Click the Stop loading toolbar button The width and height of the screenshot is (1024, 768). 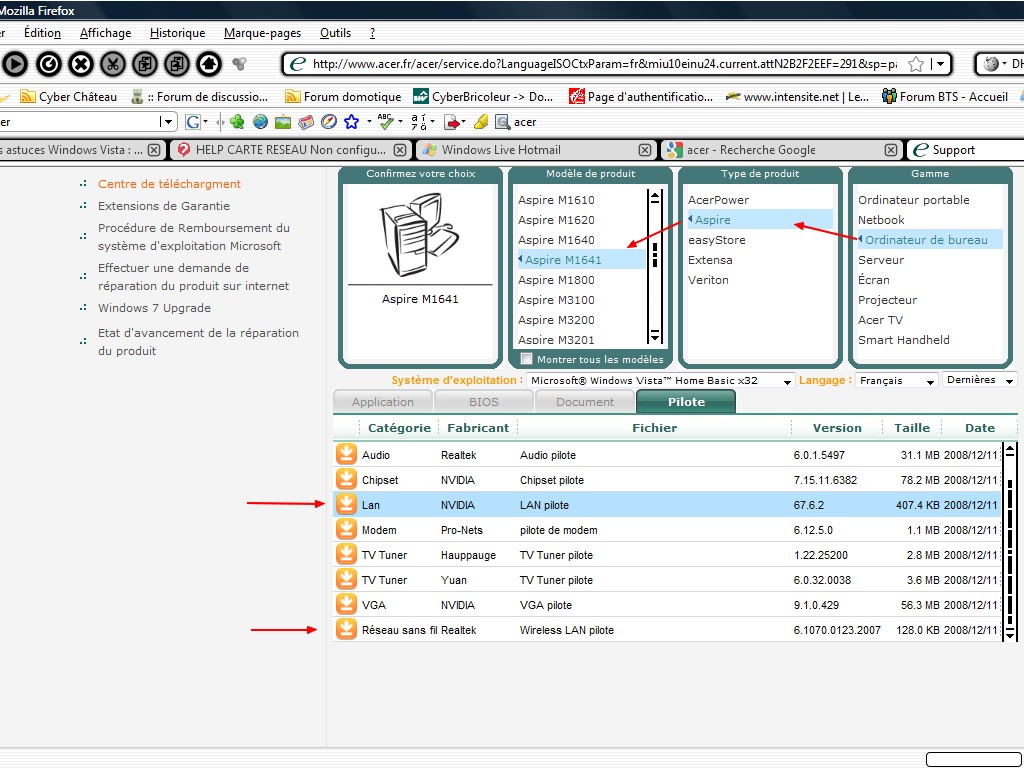[x=80, y=64]
